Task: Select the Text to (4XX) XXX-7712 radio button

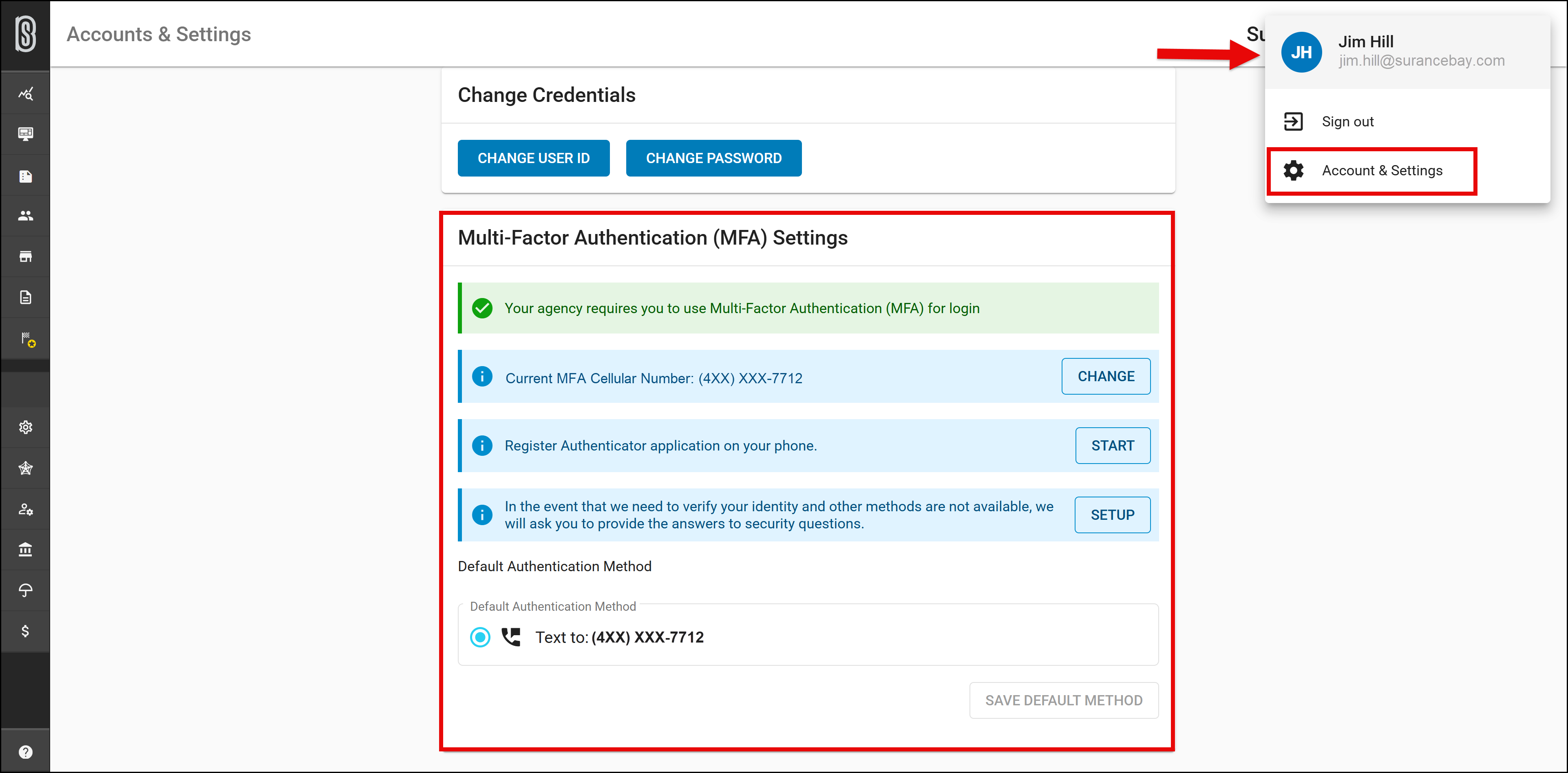Action: (x=480, y=637)
